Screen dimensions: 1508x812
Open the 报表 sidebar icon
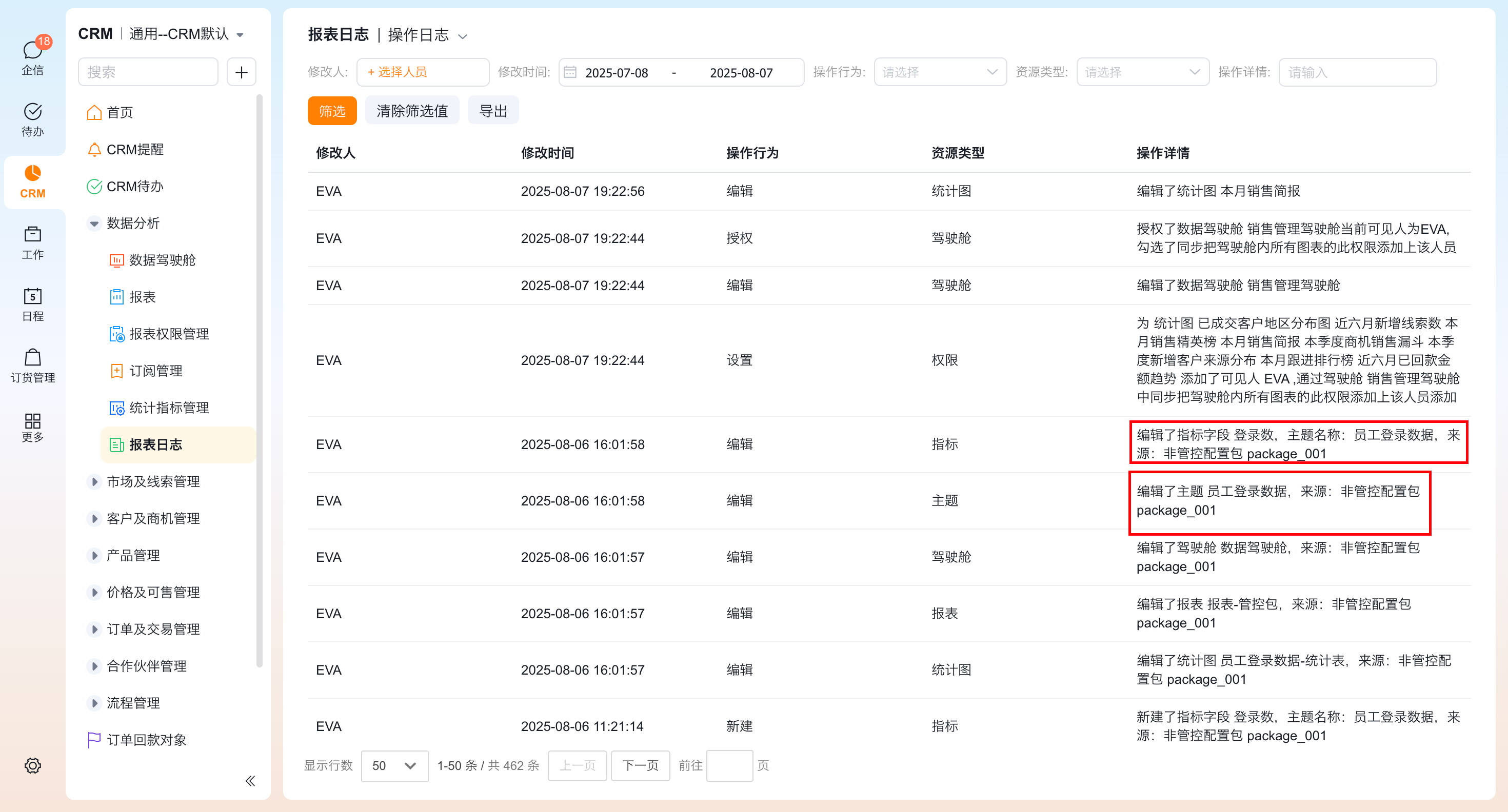(x=117, y=297)
